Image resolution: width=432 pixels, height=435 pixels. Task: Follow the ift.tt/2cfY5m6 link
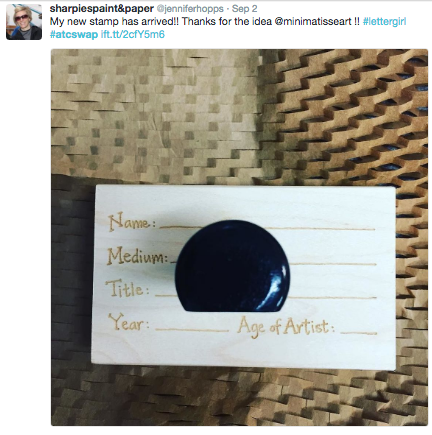coord(133,34)
